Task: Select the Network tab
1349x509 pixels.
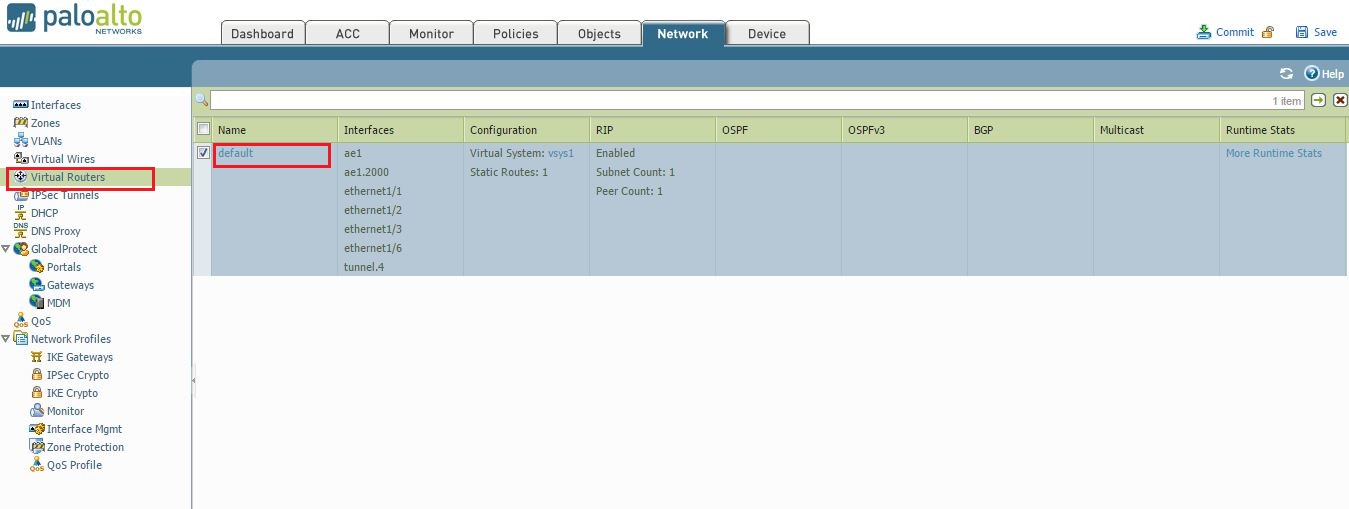Action: click(683, 33)
